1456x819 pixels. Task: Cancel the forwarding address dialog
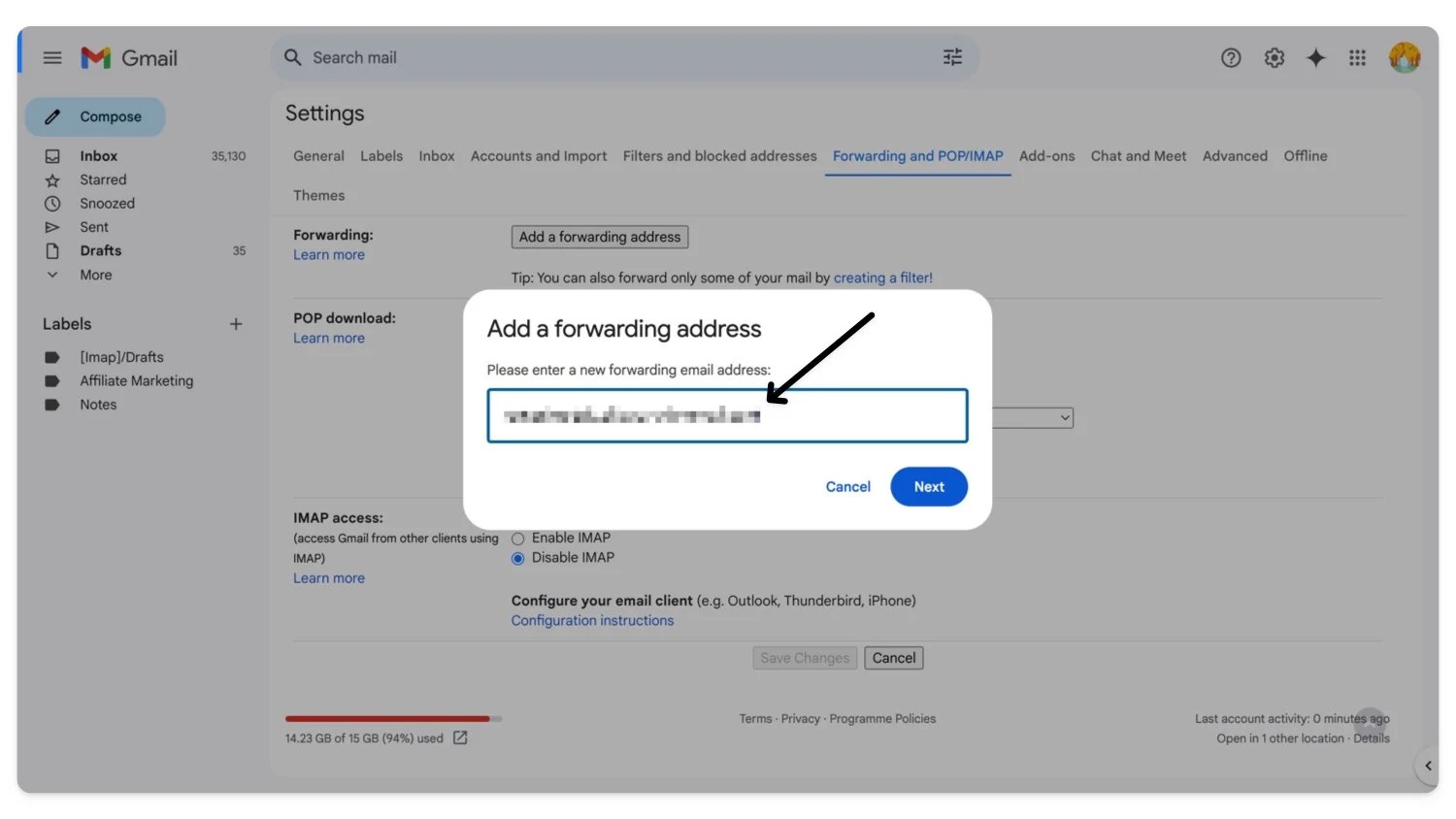coord(847,487)
